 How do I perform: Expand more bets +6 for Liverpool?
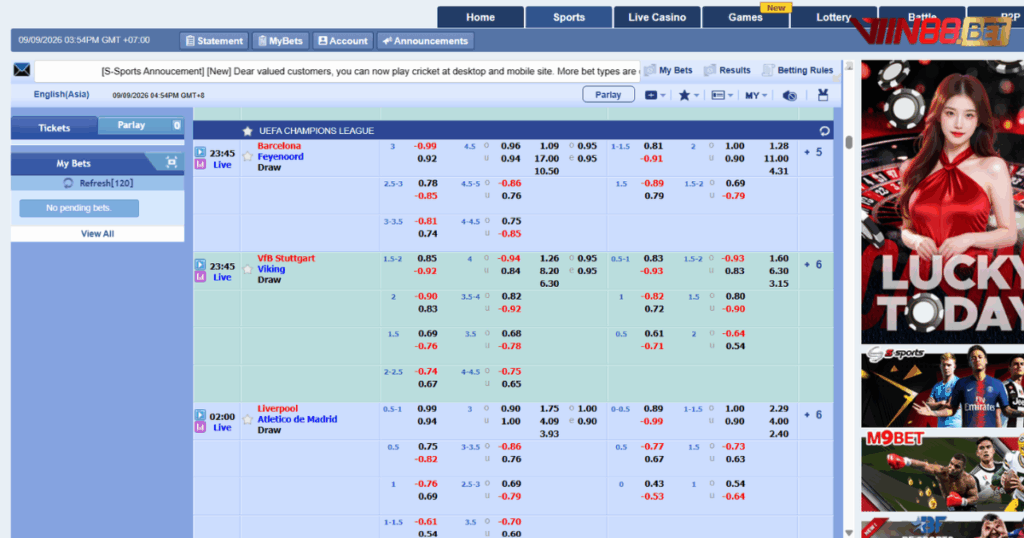click(813, 415)
